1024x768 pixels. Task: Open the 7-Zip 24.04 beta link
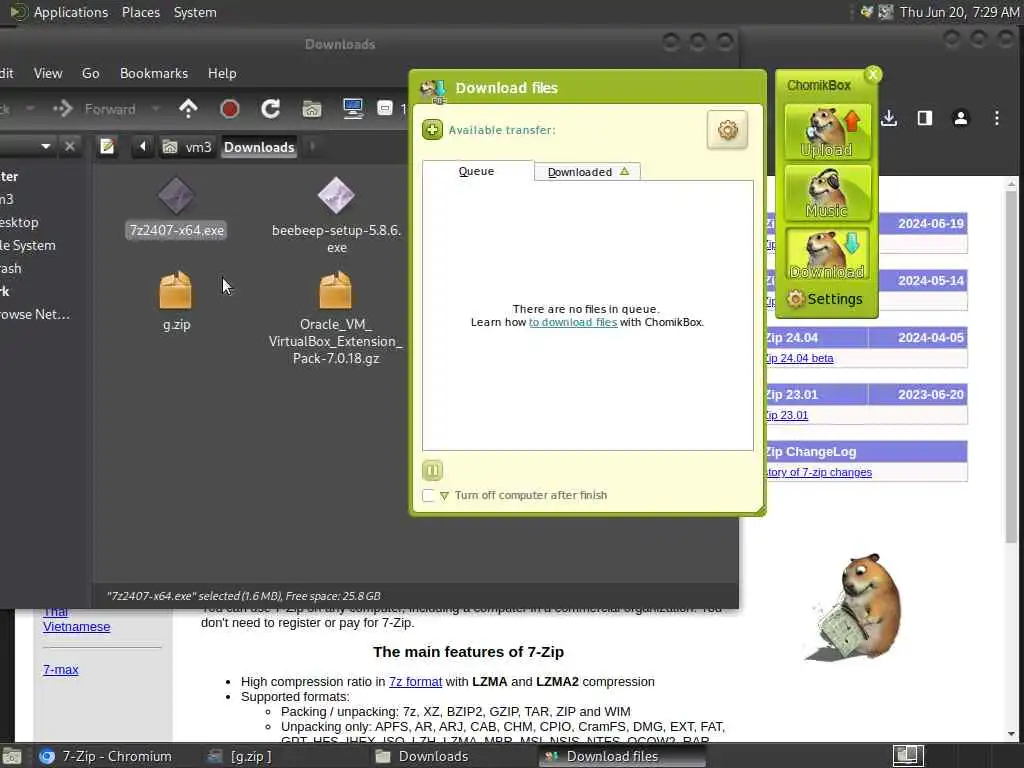(x=799, y=358)
